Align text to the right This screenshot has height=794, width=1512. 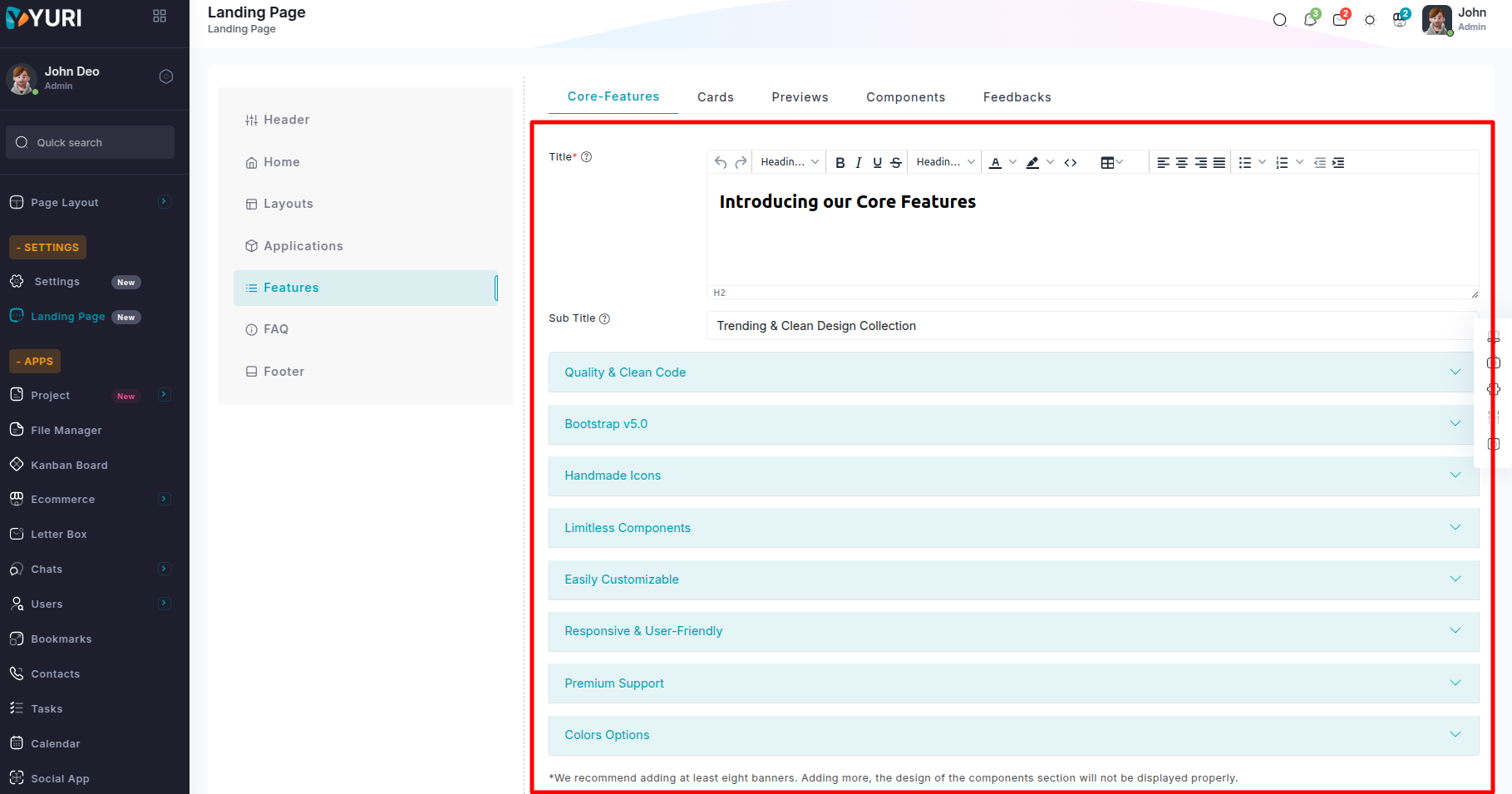tap(1200, 162)
